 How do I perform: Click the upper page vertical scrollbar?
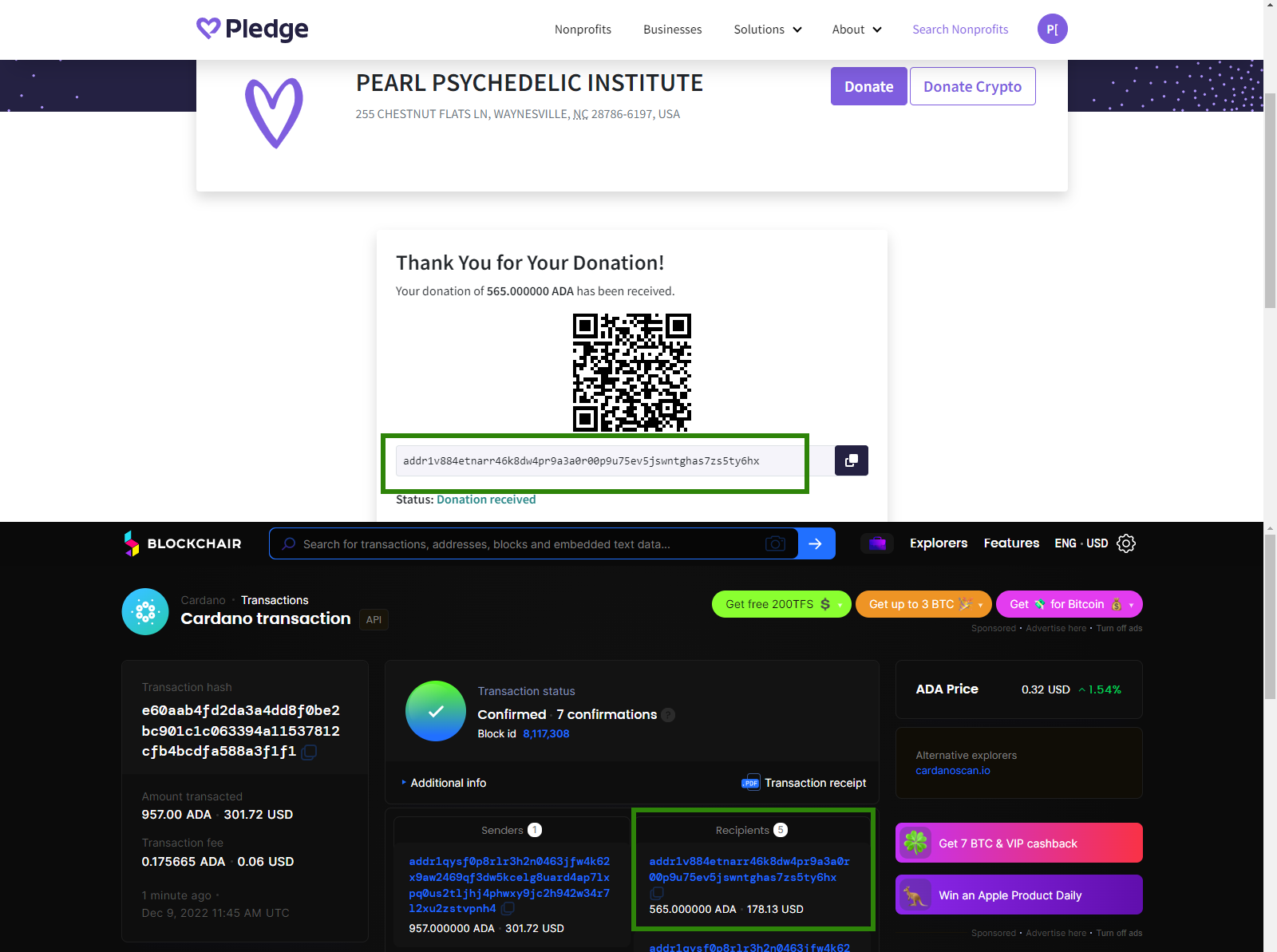pyautogui.click(x=1270, y=199)
